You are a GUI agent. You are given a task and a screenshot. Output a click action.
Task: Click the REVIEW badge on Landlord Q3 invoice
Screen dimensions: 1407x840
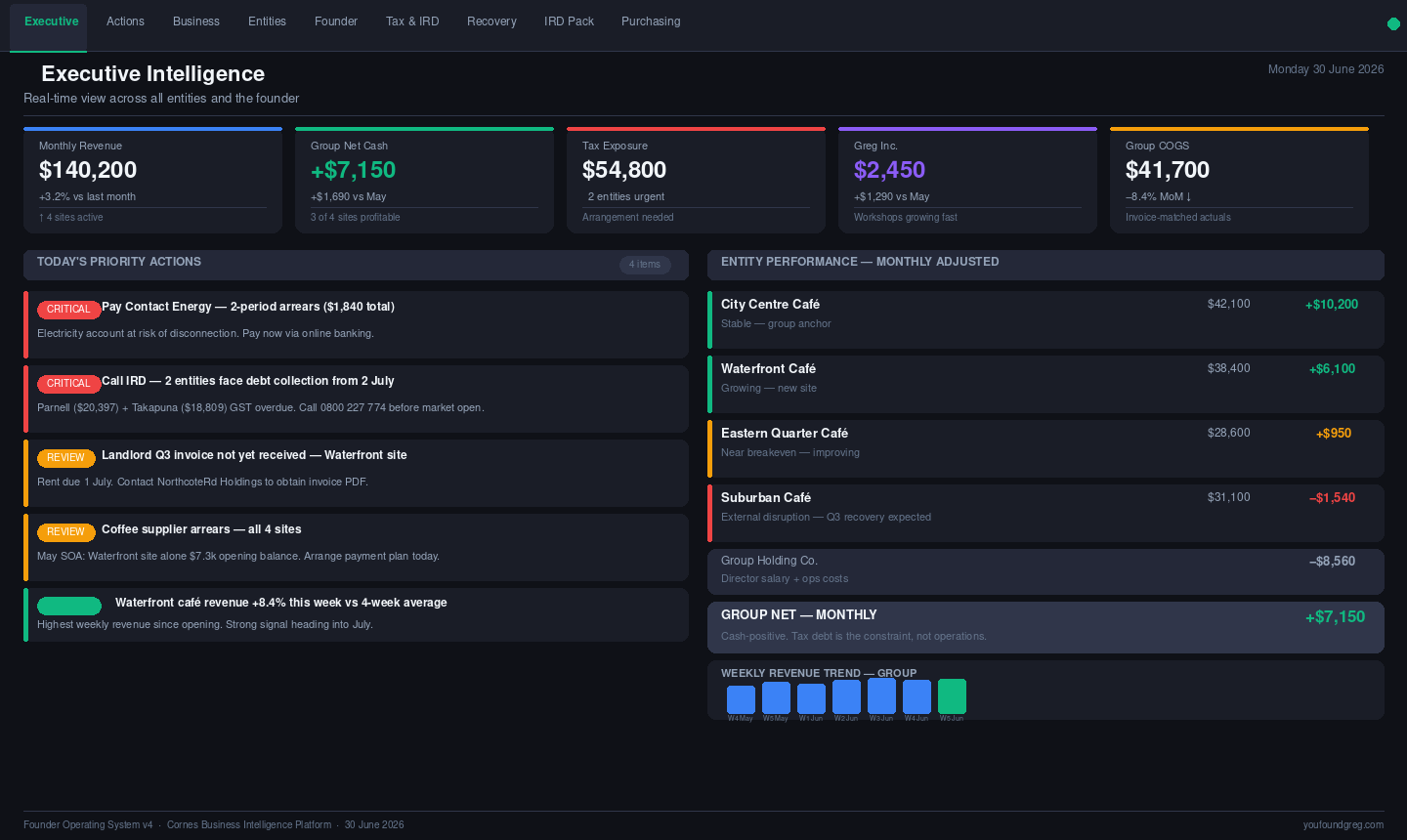(65, 457)
